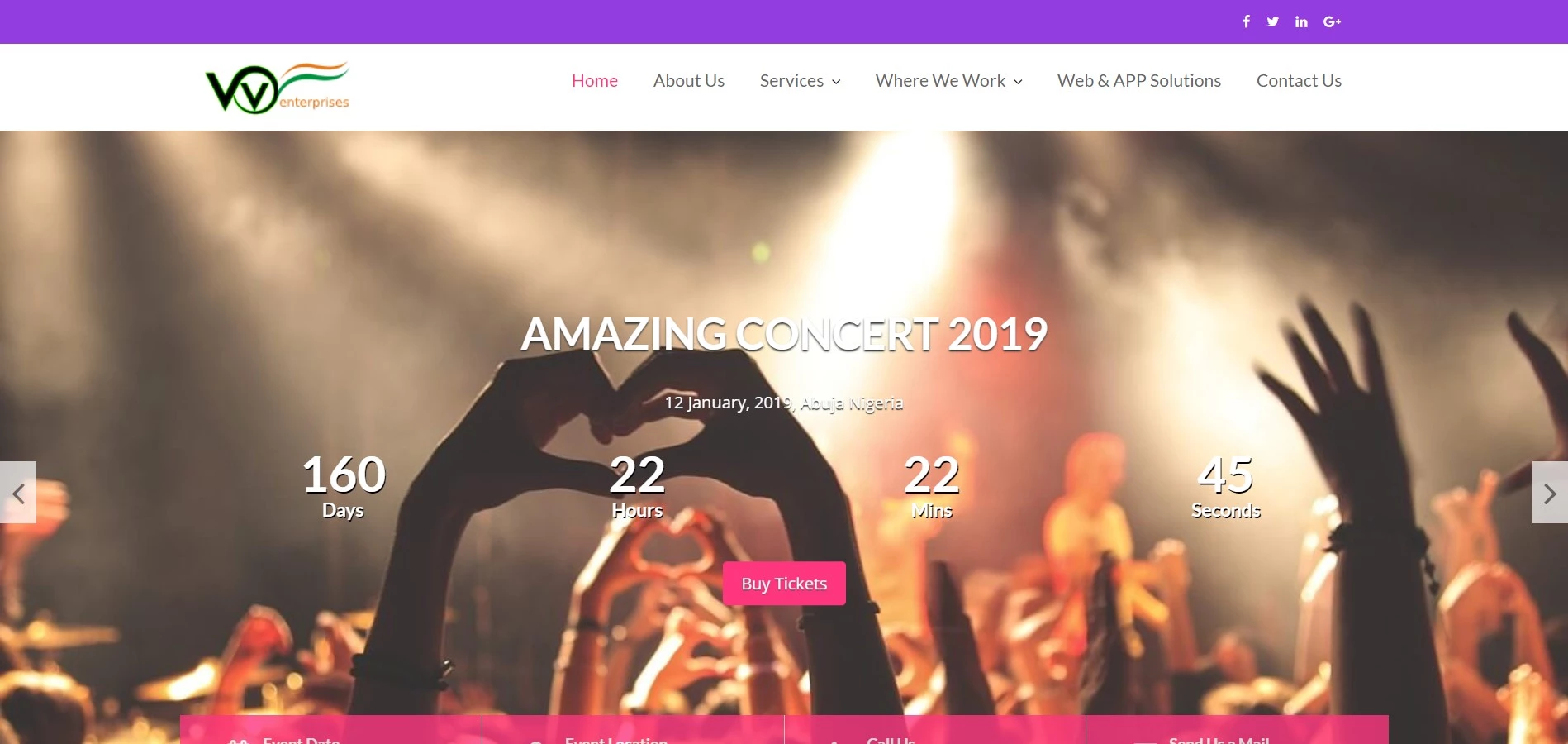
Task: Open the Home menu item
Action: pyautogui.click(x=595, y=81)
